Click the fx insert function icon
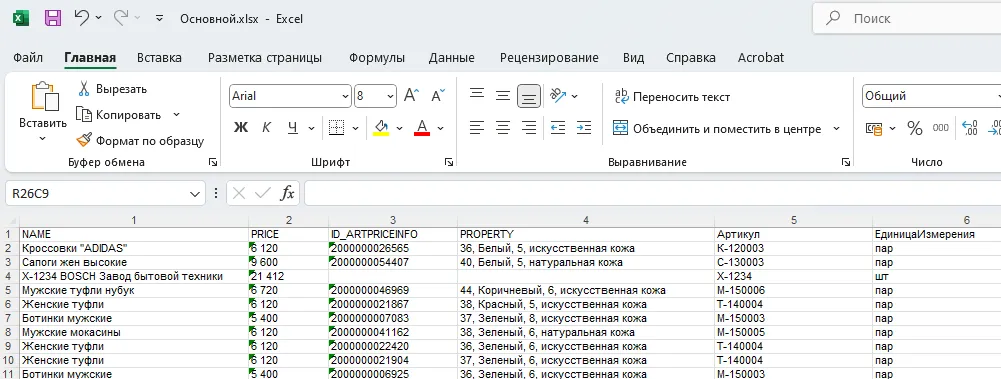 [x=288, y=193]
